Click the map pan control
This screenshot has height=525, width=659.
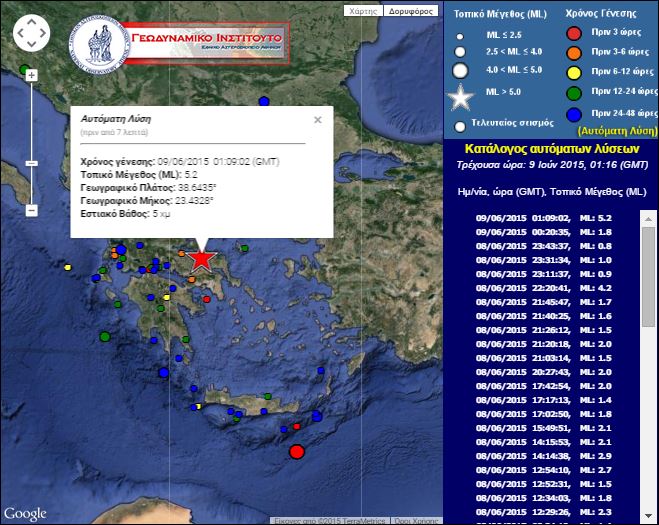(x=32, y=33)
